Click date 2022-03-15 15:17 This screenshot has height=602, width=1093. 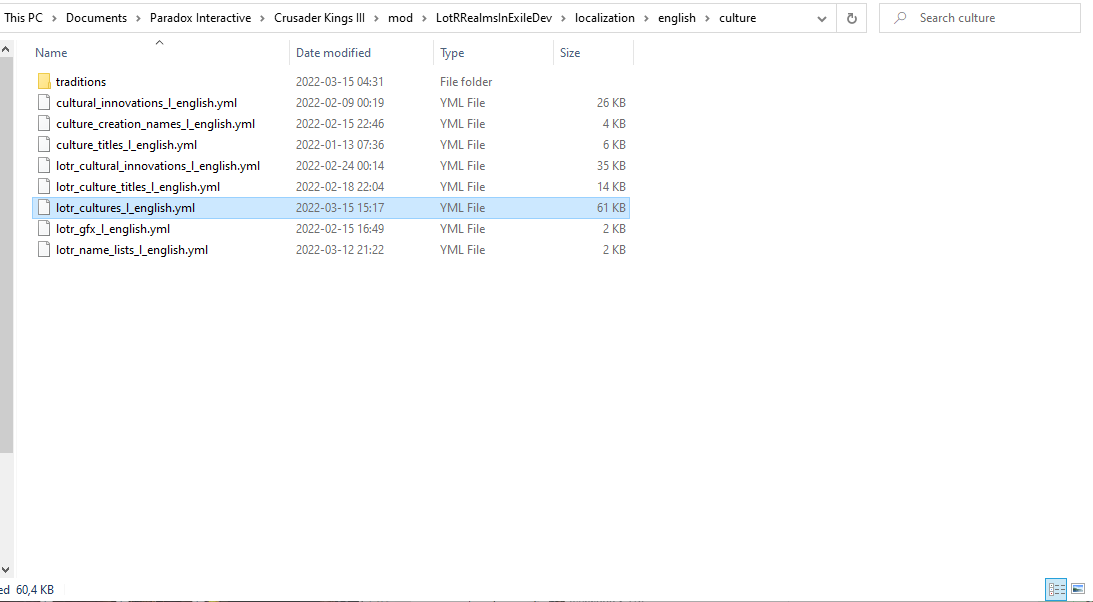[339, 208]
